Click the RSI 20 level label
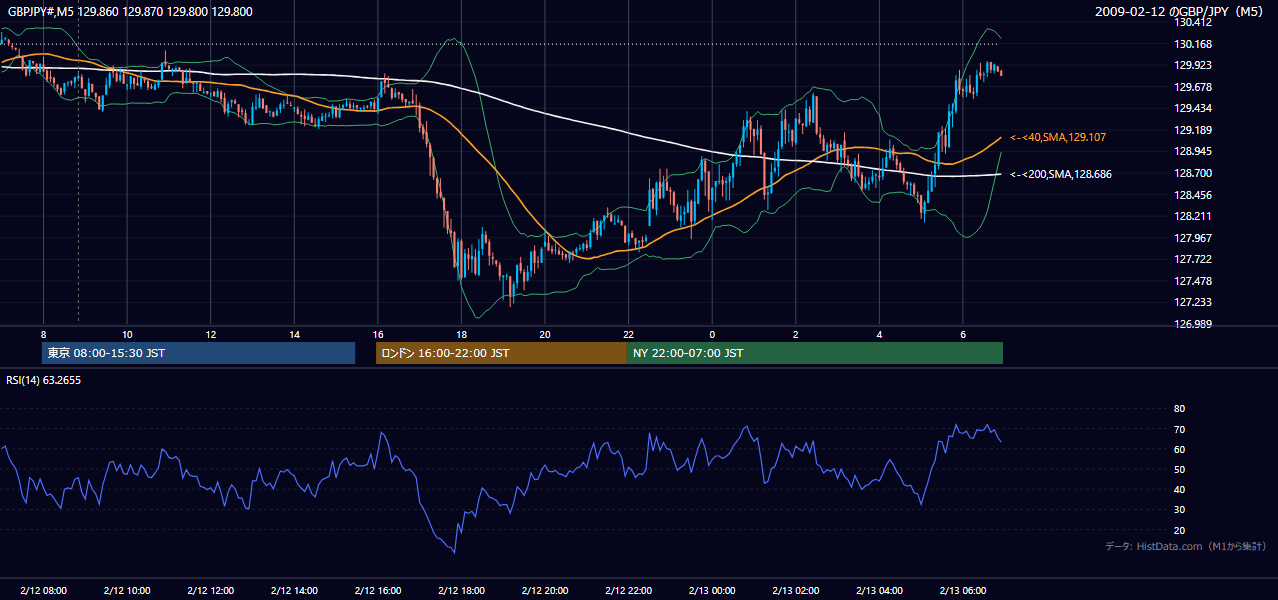 pyautogui.click(x=1179, y=530)
